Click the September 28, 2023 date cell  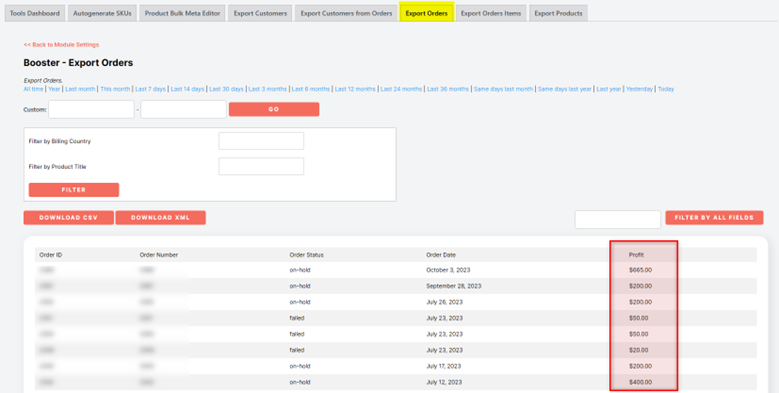click(454, 286)
